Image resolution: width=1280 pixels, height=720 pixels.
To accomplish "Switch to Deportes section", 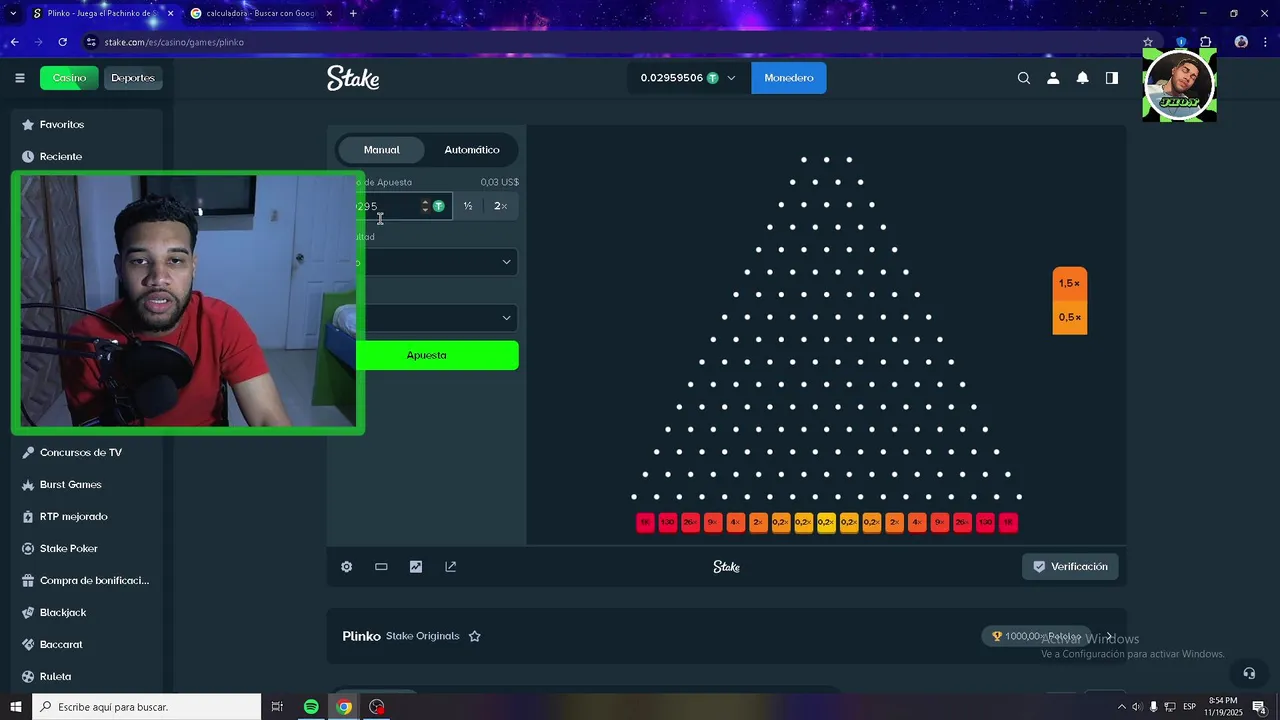I will (133, 78).
